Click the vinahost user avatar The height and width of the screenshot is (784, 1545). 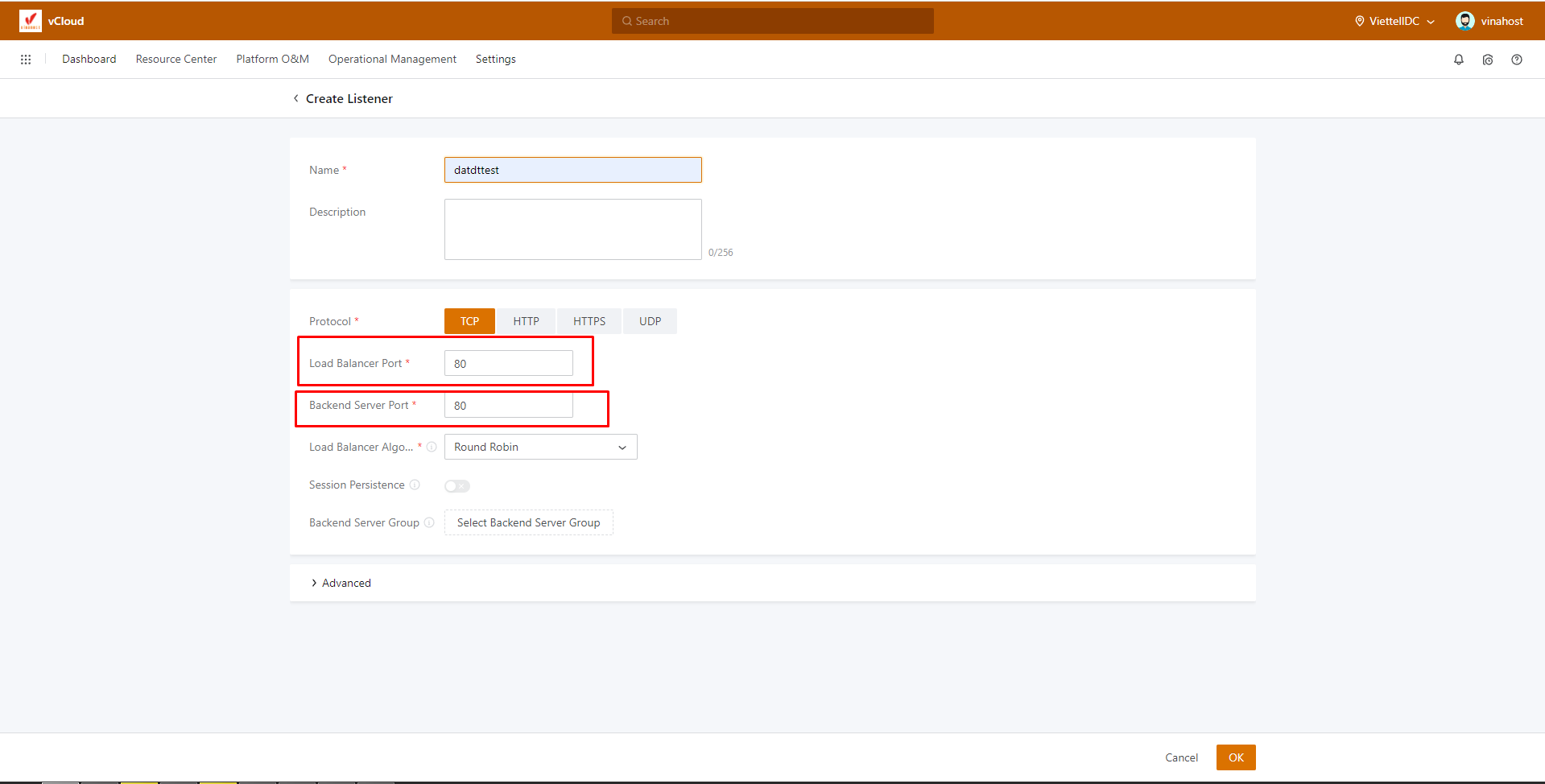pos(1464,21)
